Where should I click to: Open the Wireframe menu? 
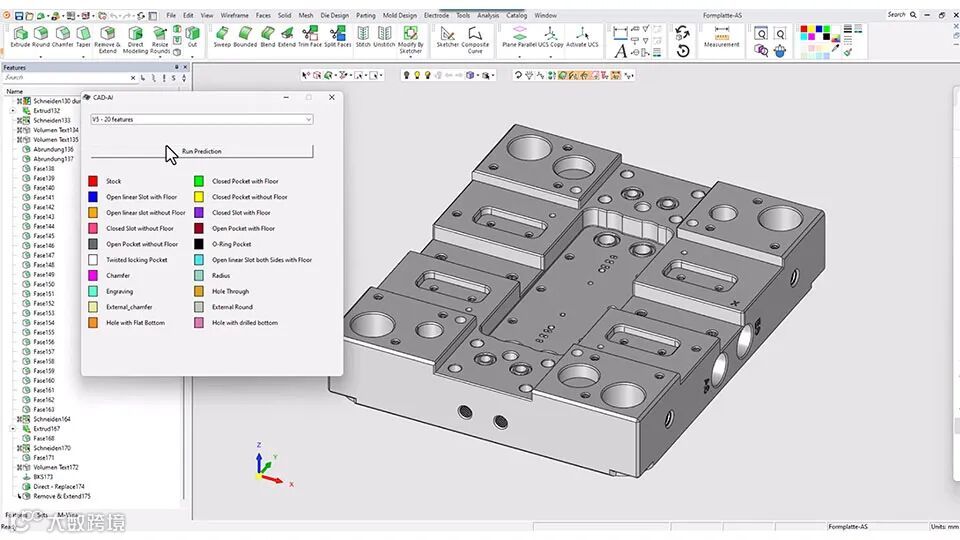[234, 15]
